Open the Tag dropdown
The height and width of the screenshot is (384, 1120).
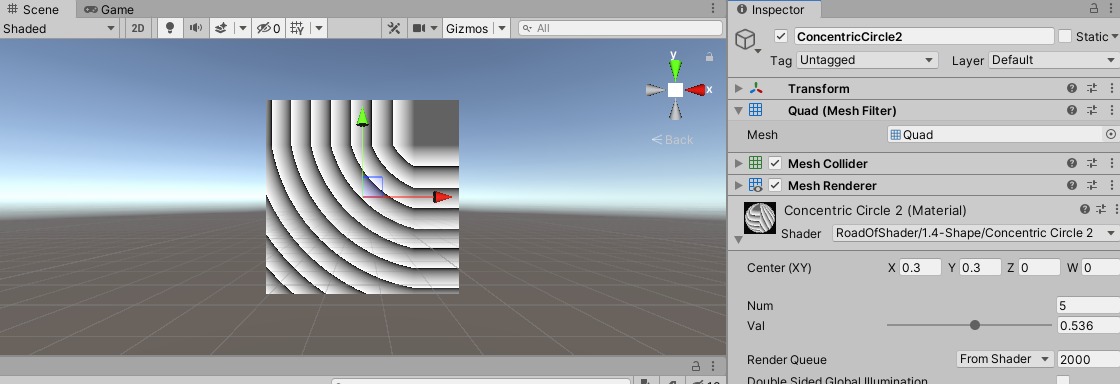click(867, 60)
